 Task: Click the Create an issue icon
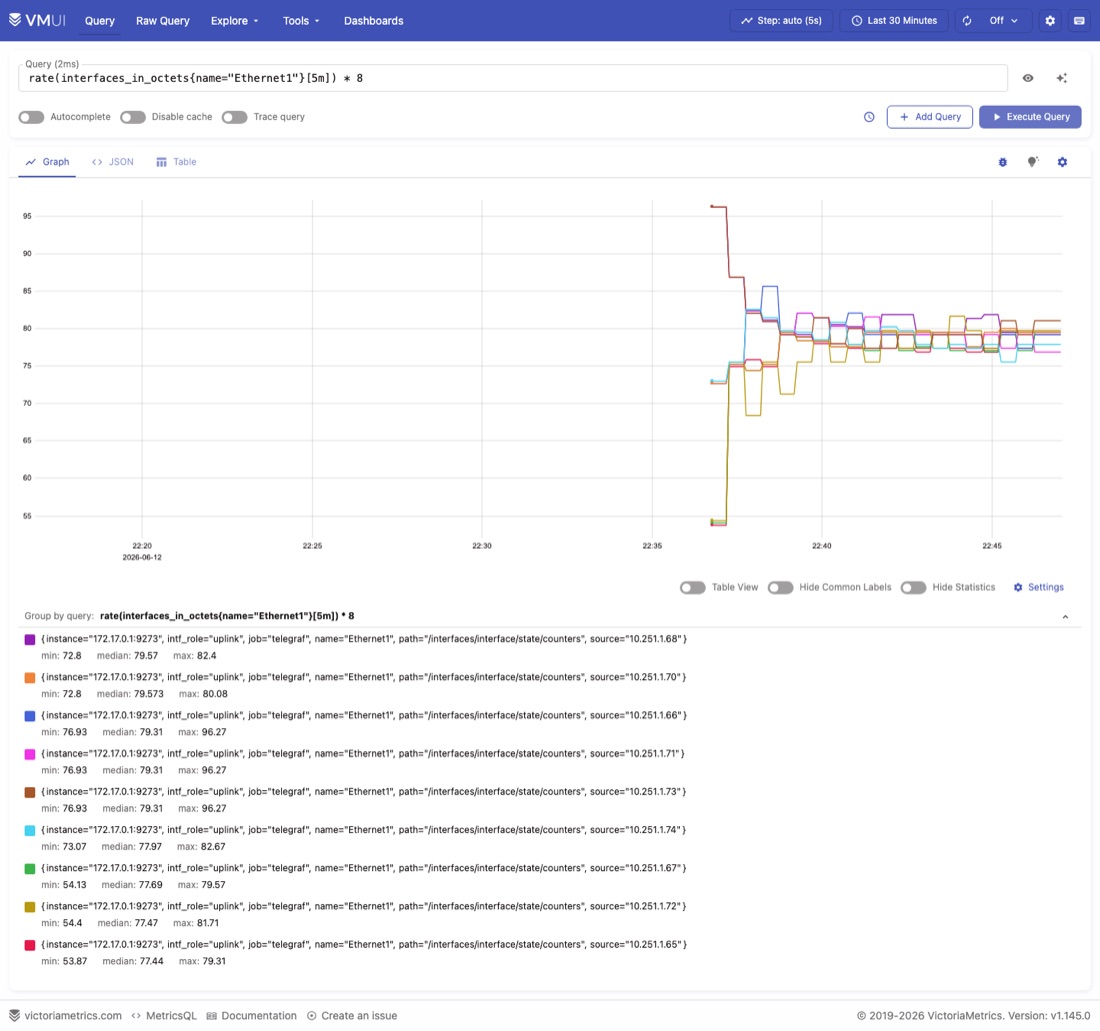(311, 1015)
